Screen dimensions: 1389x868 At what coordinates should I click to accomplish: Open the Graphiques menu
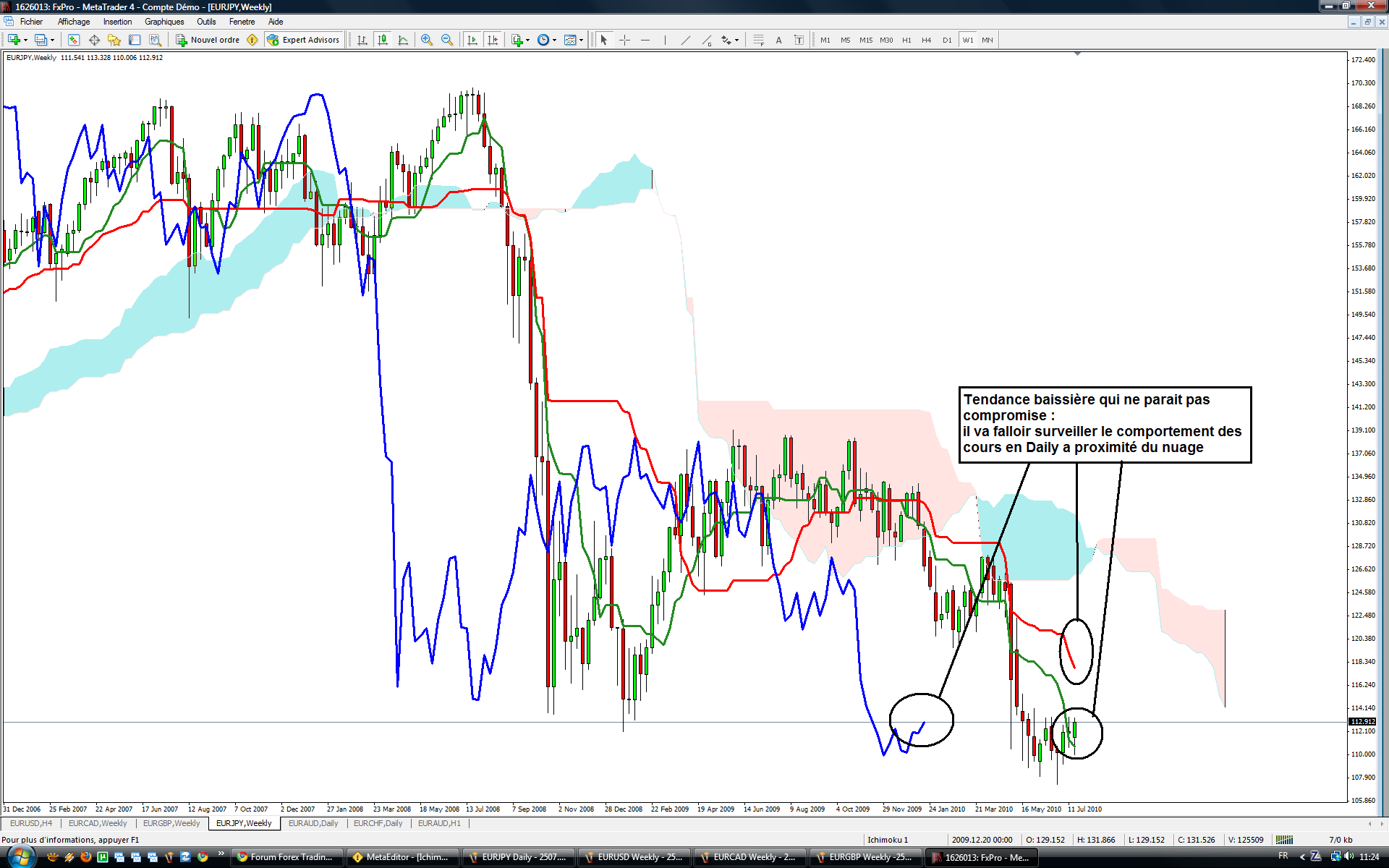164,22
